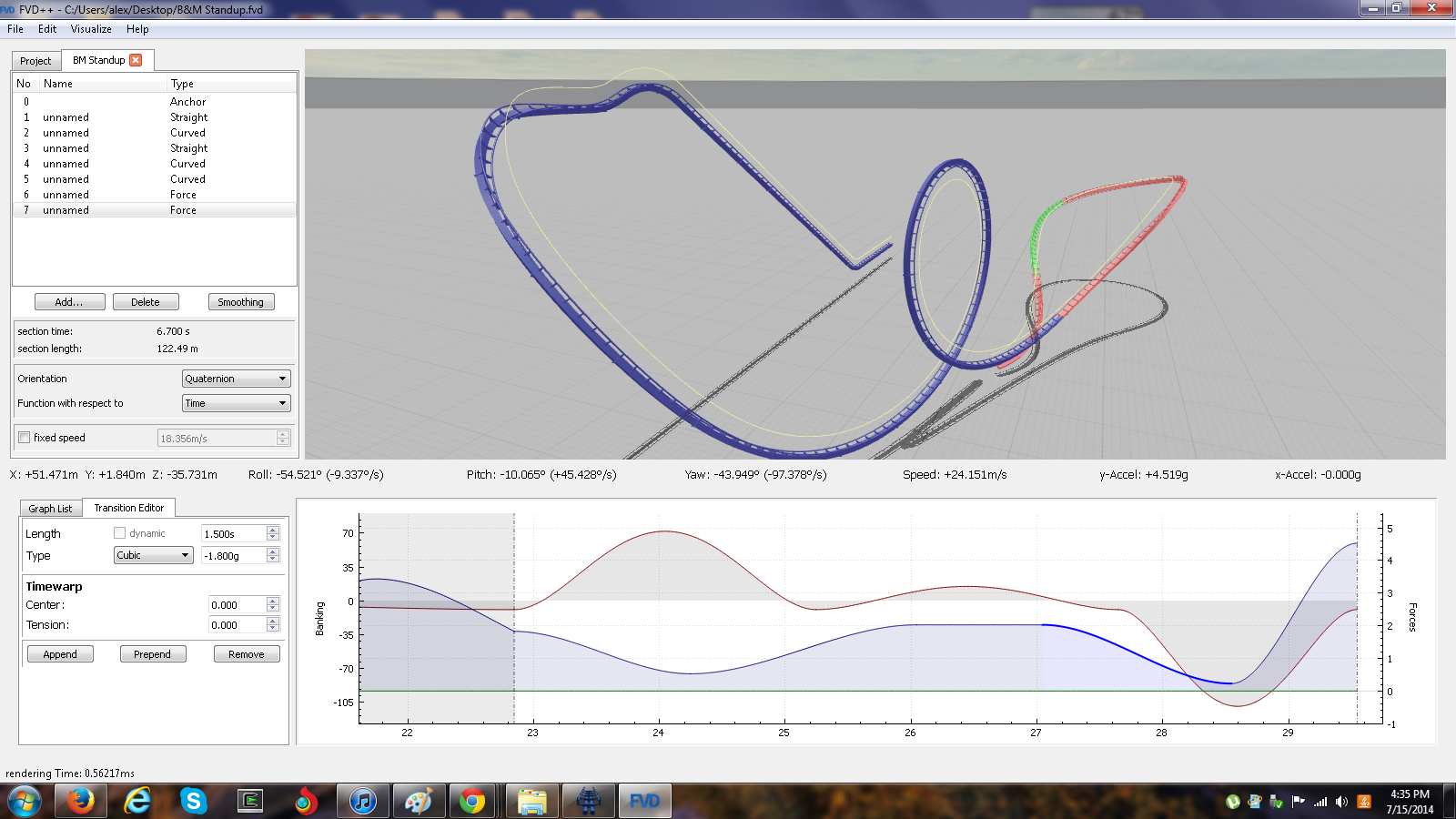1456x819 pixels.
Task: Open Windows Explorer folder icon
Action: click(x=531, y=801)
